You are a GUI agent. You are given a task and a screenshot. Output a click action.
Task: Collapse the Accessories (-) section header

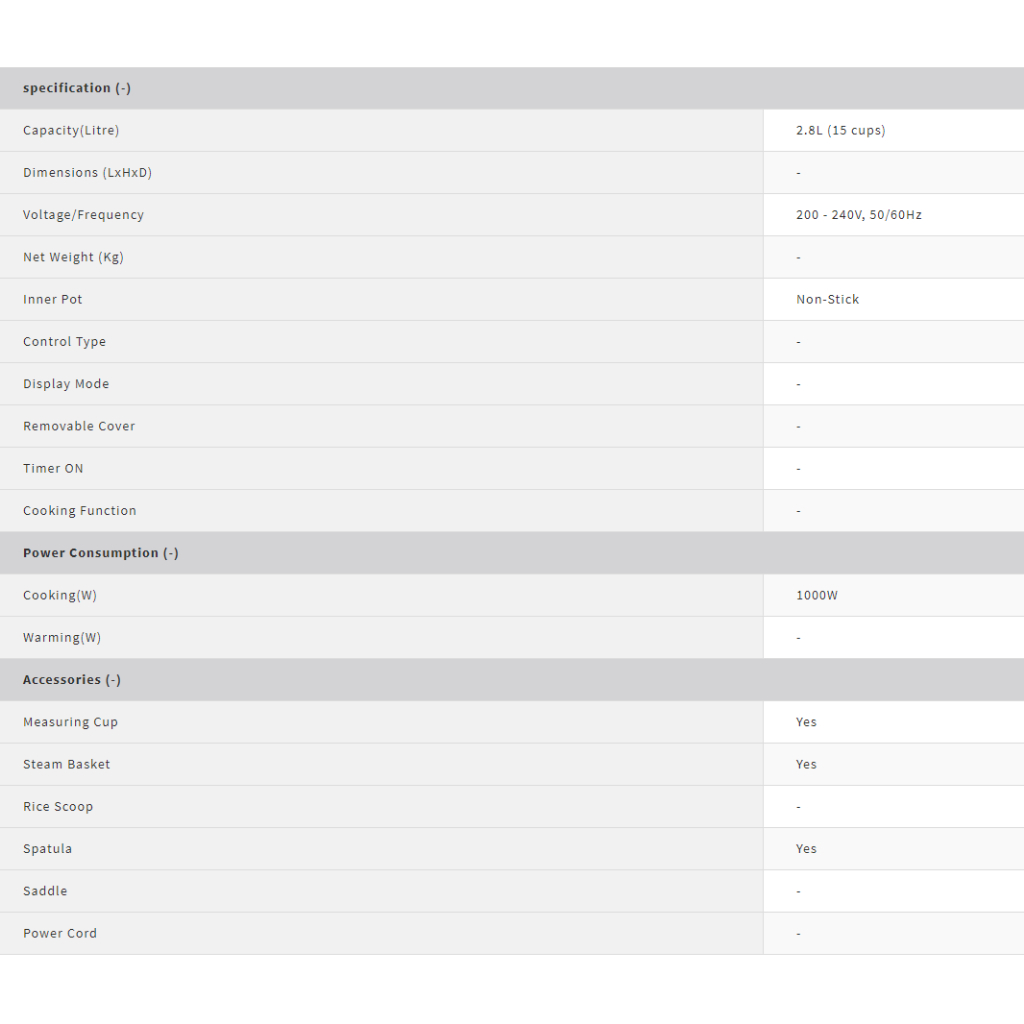tap(72, 680)
